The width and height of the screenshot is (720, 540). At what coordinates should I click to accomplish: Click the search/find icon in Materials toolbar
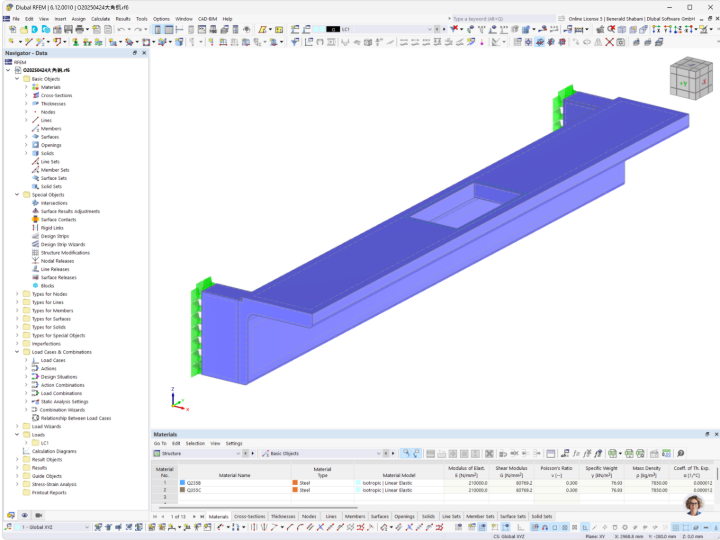pyautogui.click(x=681, y=454)
